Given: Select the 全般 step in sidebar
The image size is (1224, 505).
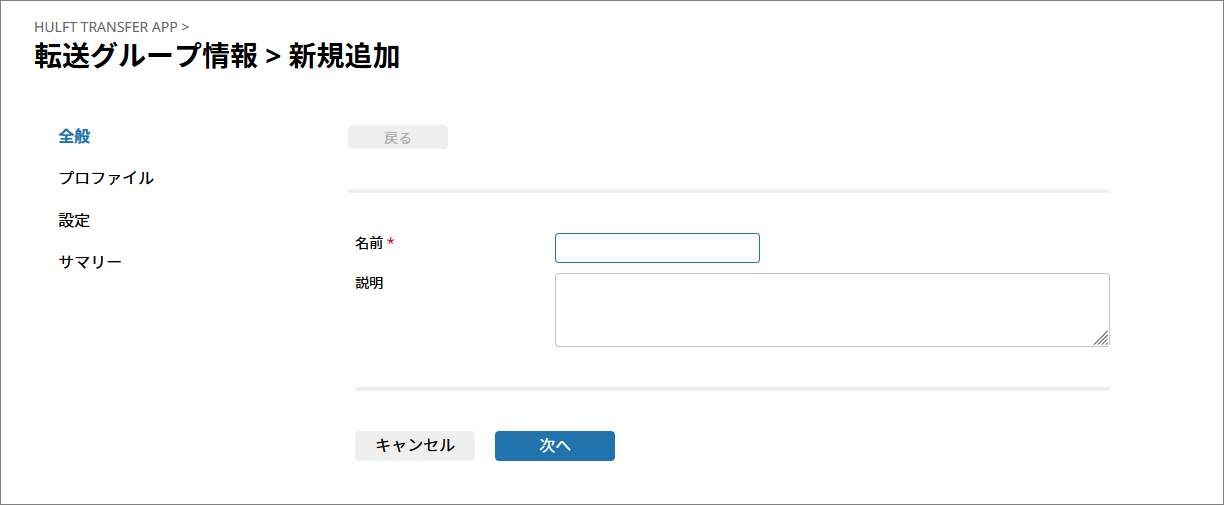Looking at the screenshot, I should pos(74,136).
